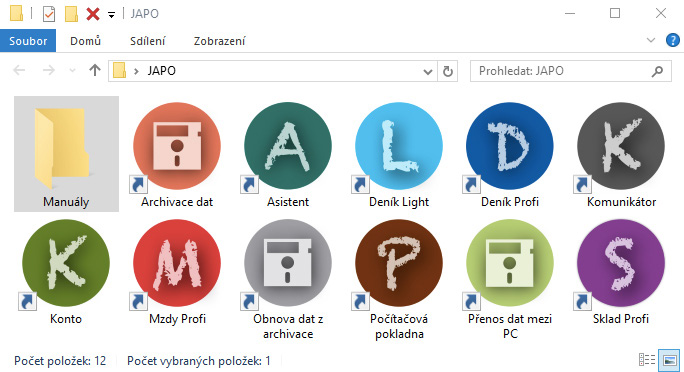Click the Deník Profi label text
Screen dimensions: 684x372
pos(510,202)
